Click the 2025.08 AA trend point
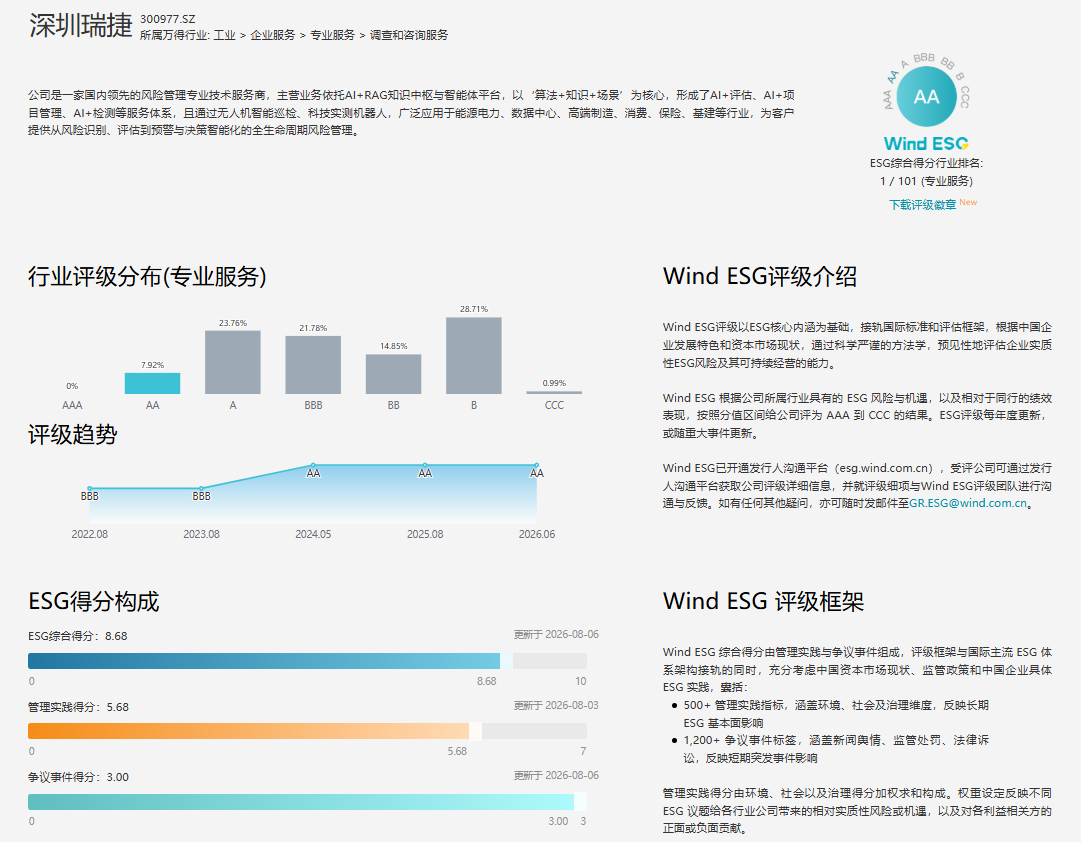Image resolution: width=1081 pixels, height=842 pixels. click(x=425, y=465)
